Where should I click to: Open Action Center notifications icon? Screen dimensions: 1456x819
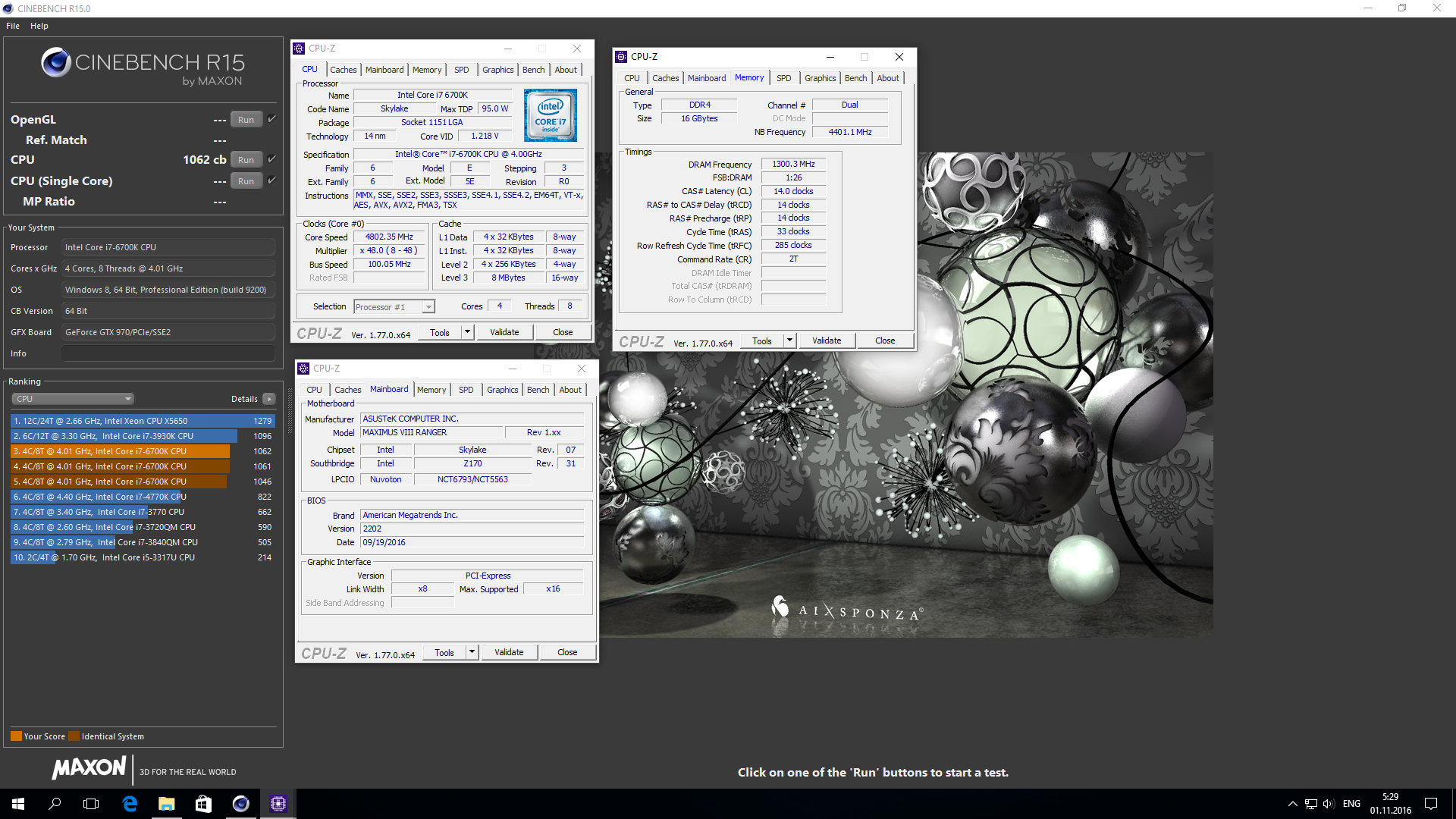(x=1431, y=804)
